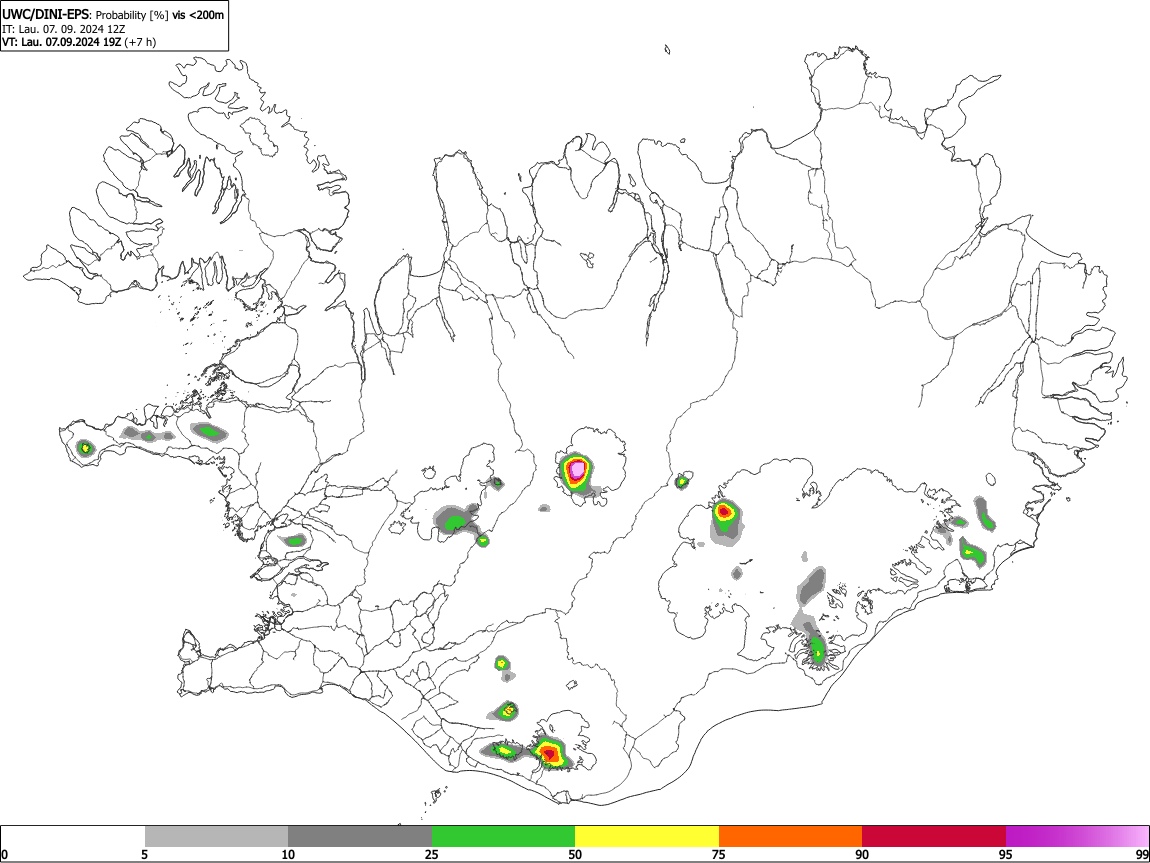Click the red 90-95% legend swatch
Viewport: 1150px width, 863px height.
click(x=934, y=836)
